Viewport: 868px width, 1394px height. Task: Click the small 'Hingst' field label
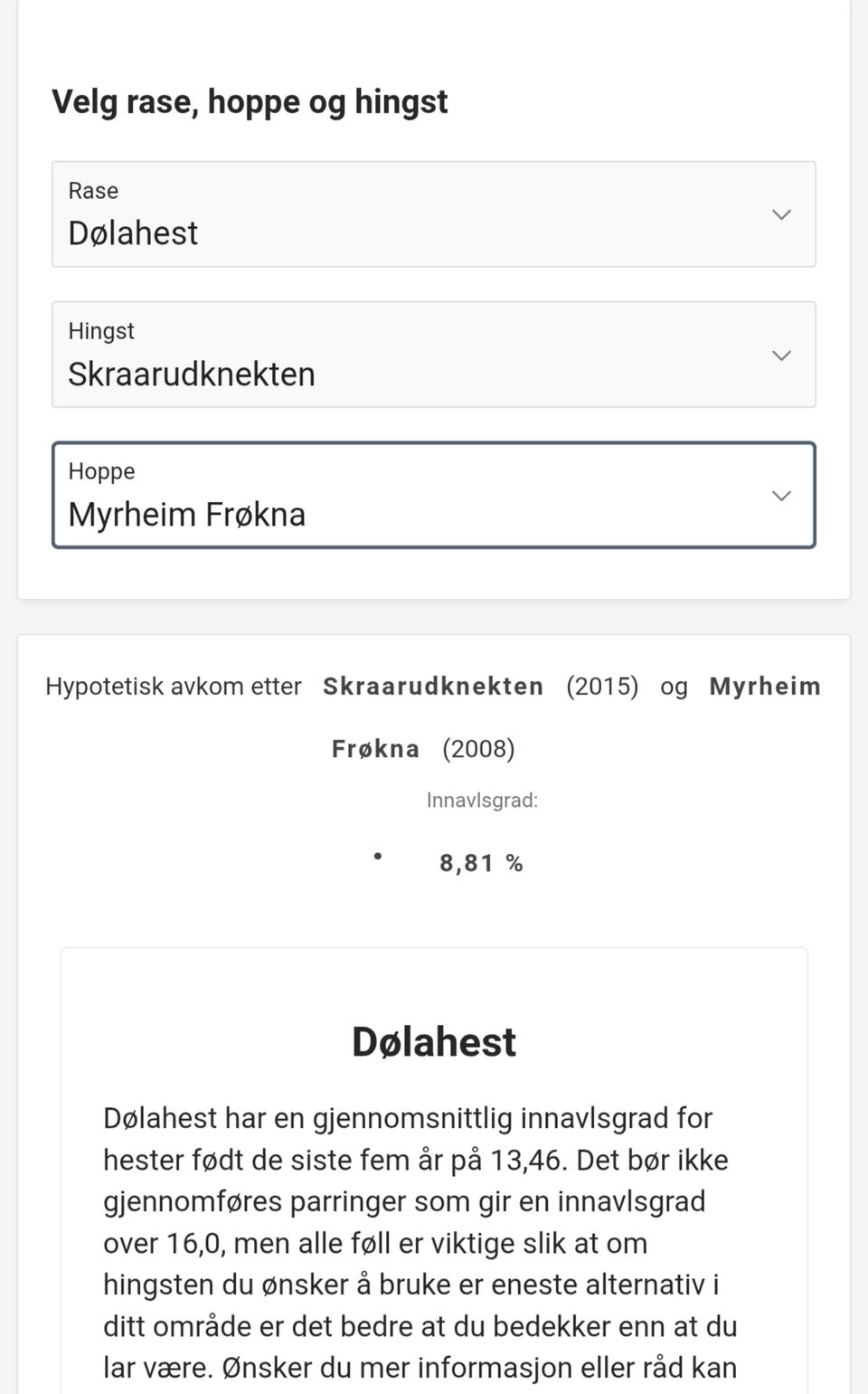pos(101,331)
